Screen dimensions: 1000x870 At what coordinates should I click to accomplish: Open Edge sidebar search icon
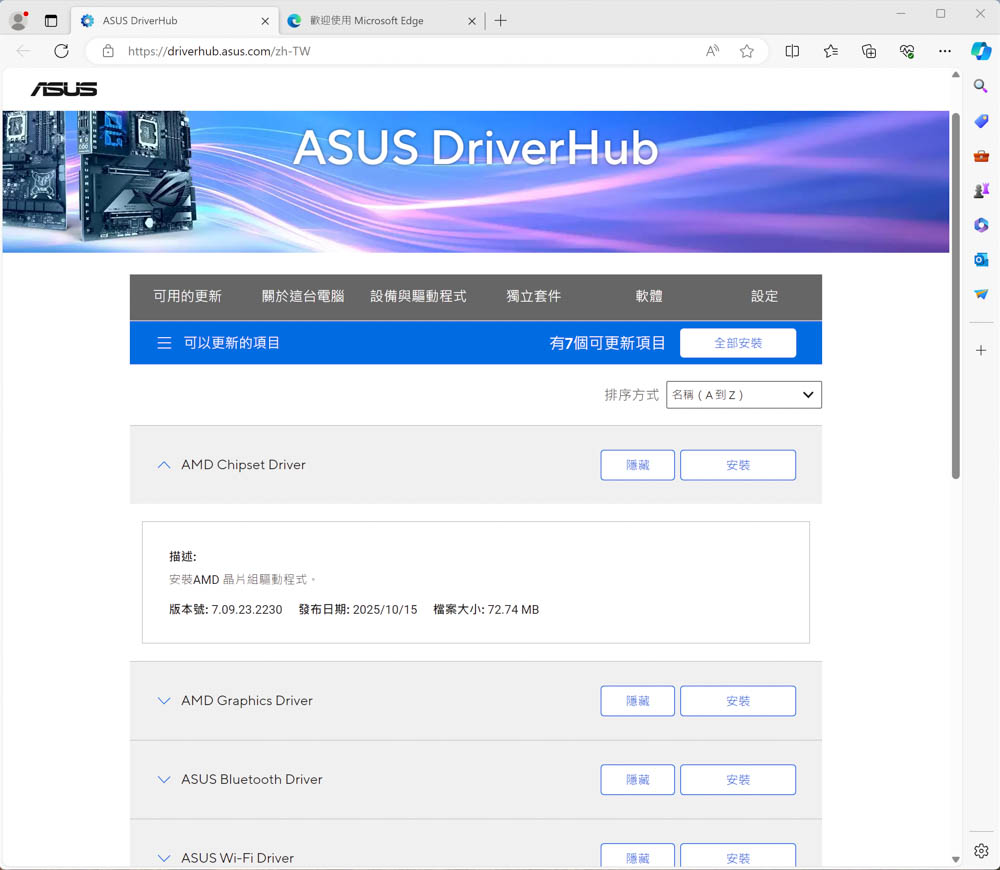pos(981,88)
